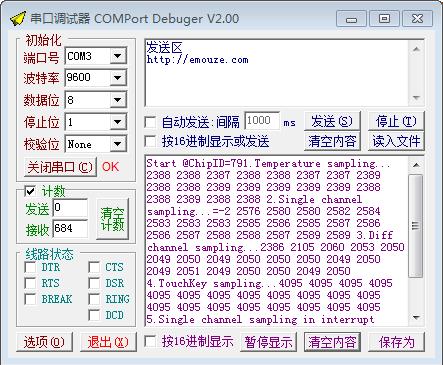The image size is (443, 365).
Task: Click the receive area scroll-up arrow
Action: click(416, 165)
